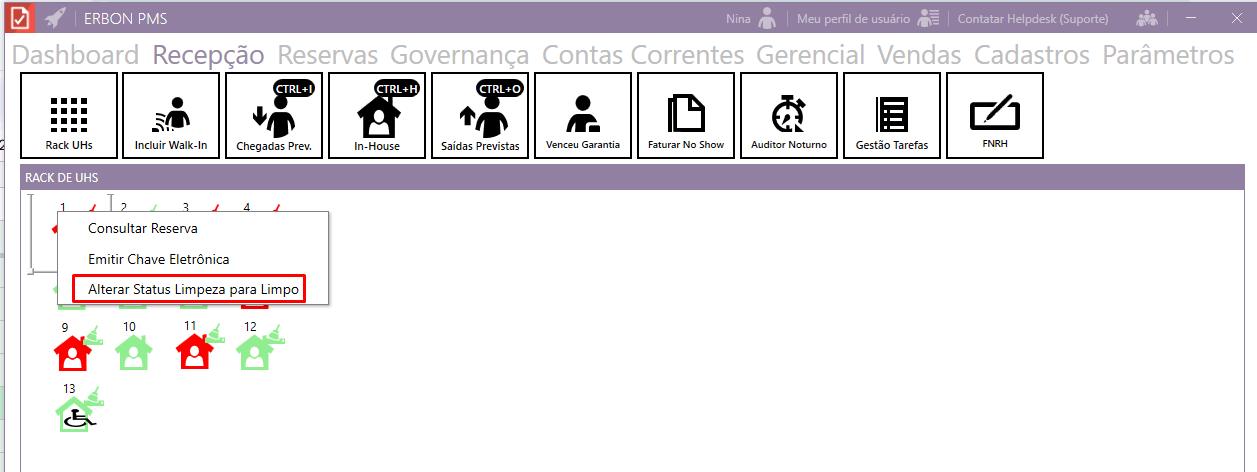This screenshot has height=472, width=1257.
Task: Select Consultar Reserva from context menu
Action: (x=142, y=228)
